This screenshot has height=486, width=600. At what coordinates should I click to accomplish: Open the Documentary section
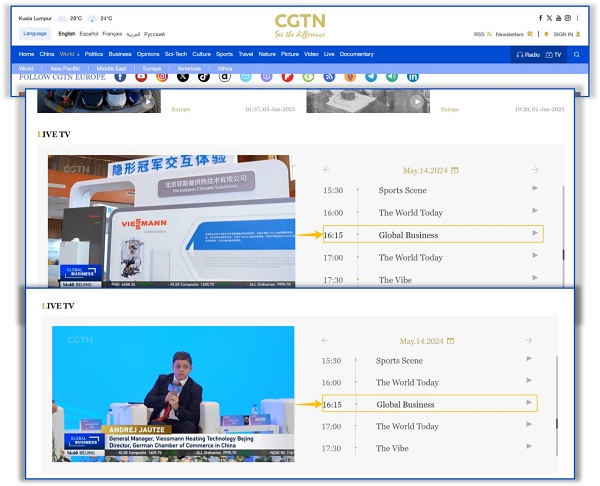pyautogui.click(x=357, y=54)
